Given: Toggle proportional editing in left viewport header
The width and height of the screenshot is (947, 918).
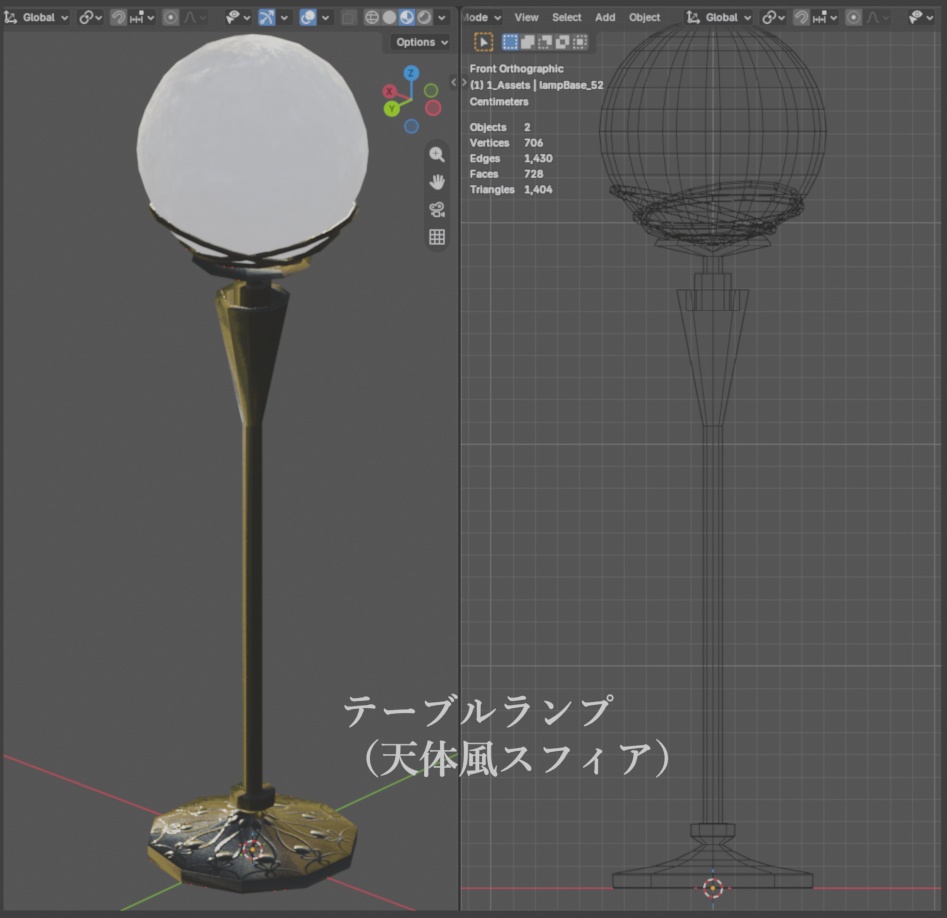Looking at the screenshot, I should (171, 18).
